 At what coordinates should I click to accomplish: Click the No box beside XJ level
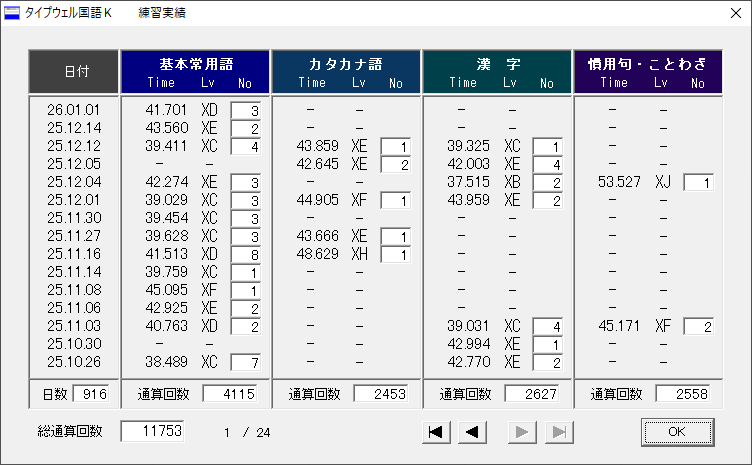pos(699,183)
